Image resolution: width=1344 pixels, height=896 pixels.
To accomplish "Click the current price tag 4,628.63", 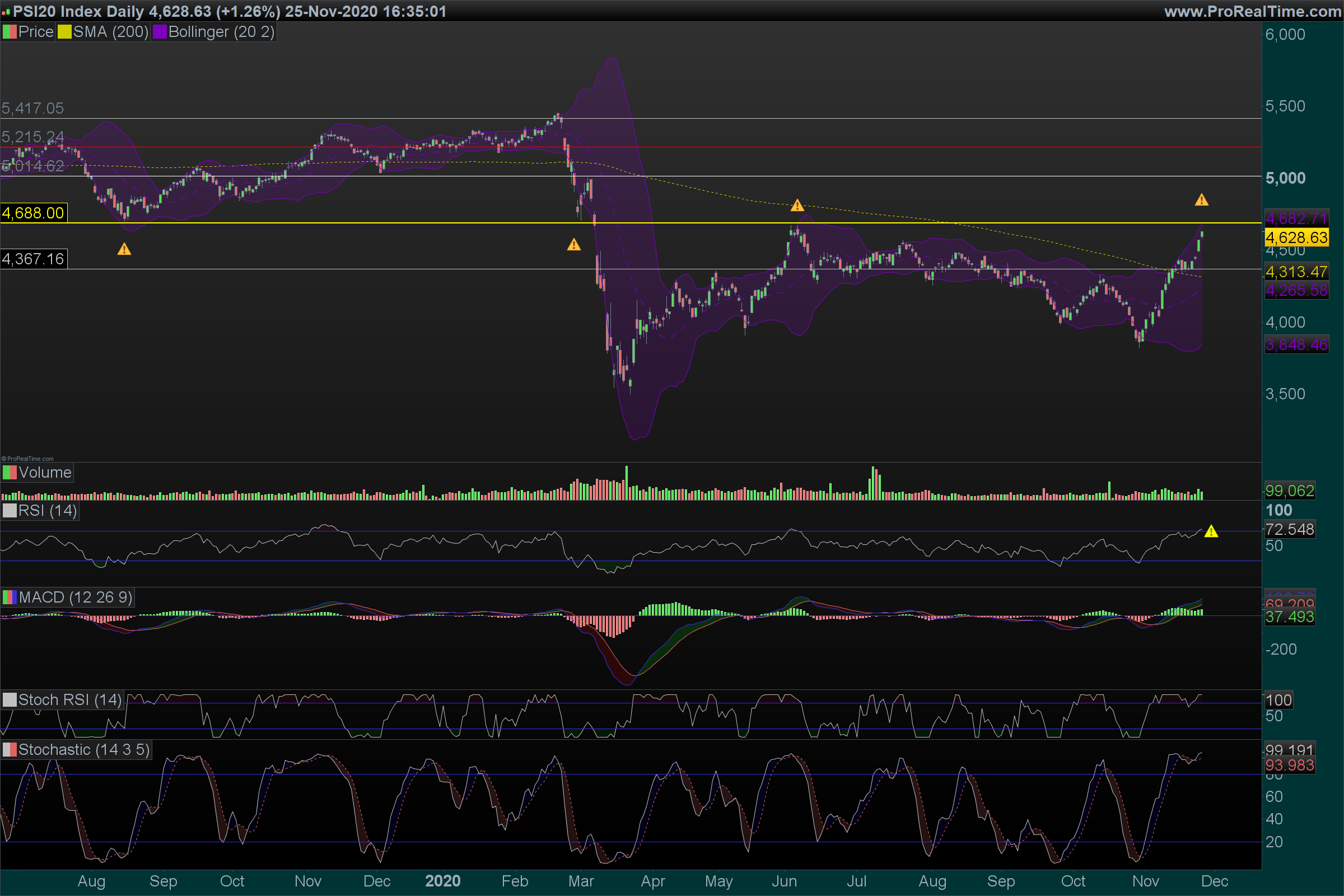I will point(1296,237).
